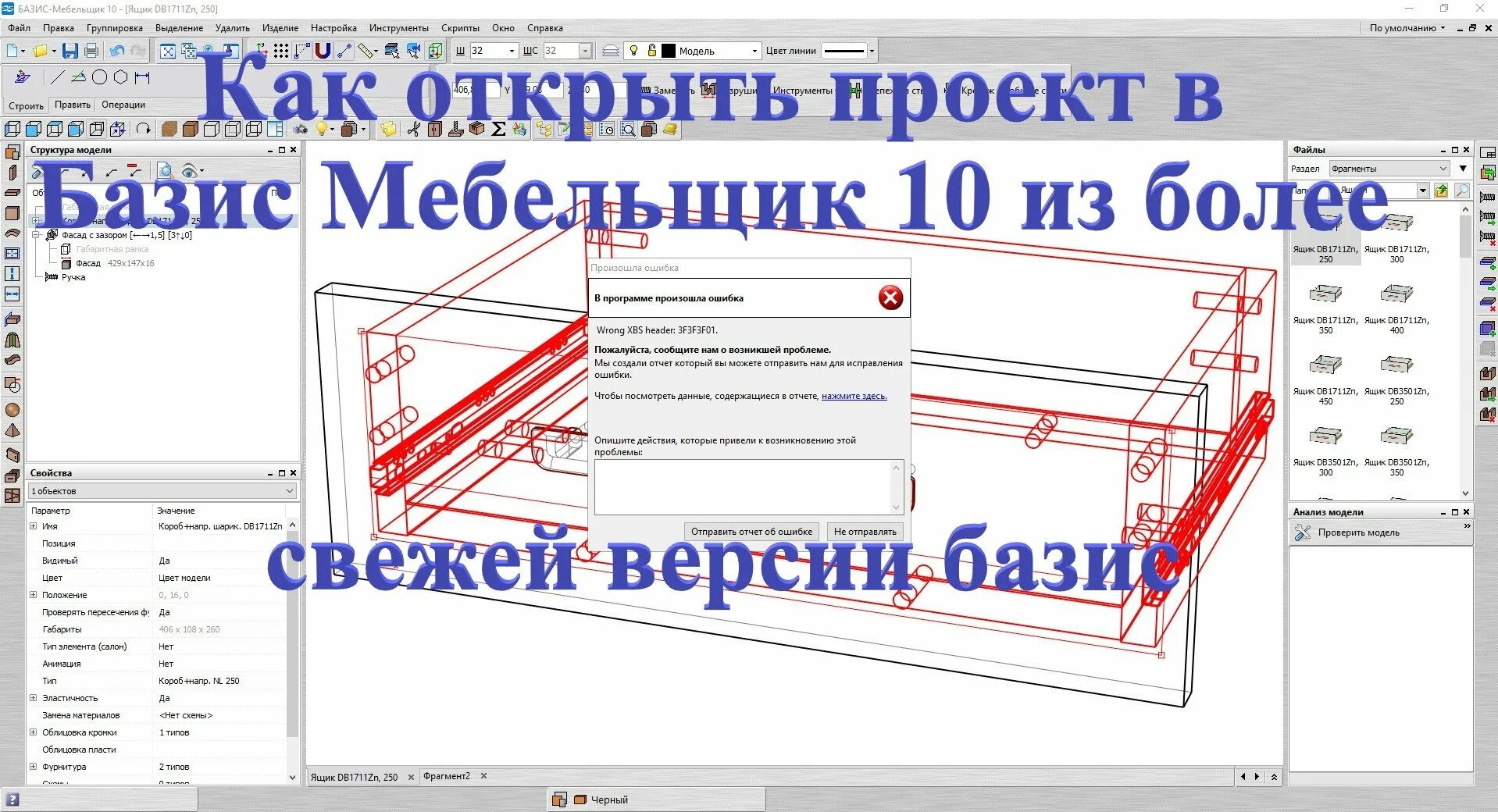The image size is (1498, 812).
Task: Select the ruler measure tool
Action: 366,51
